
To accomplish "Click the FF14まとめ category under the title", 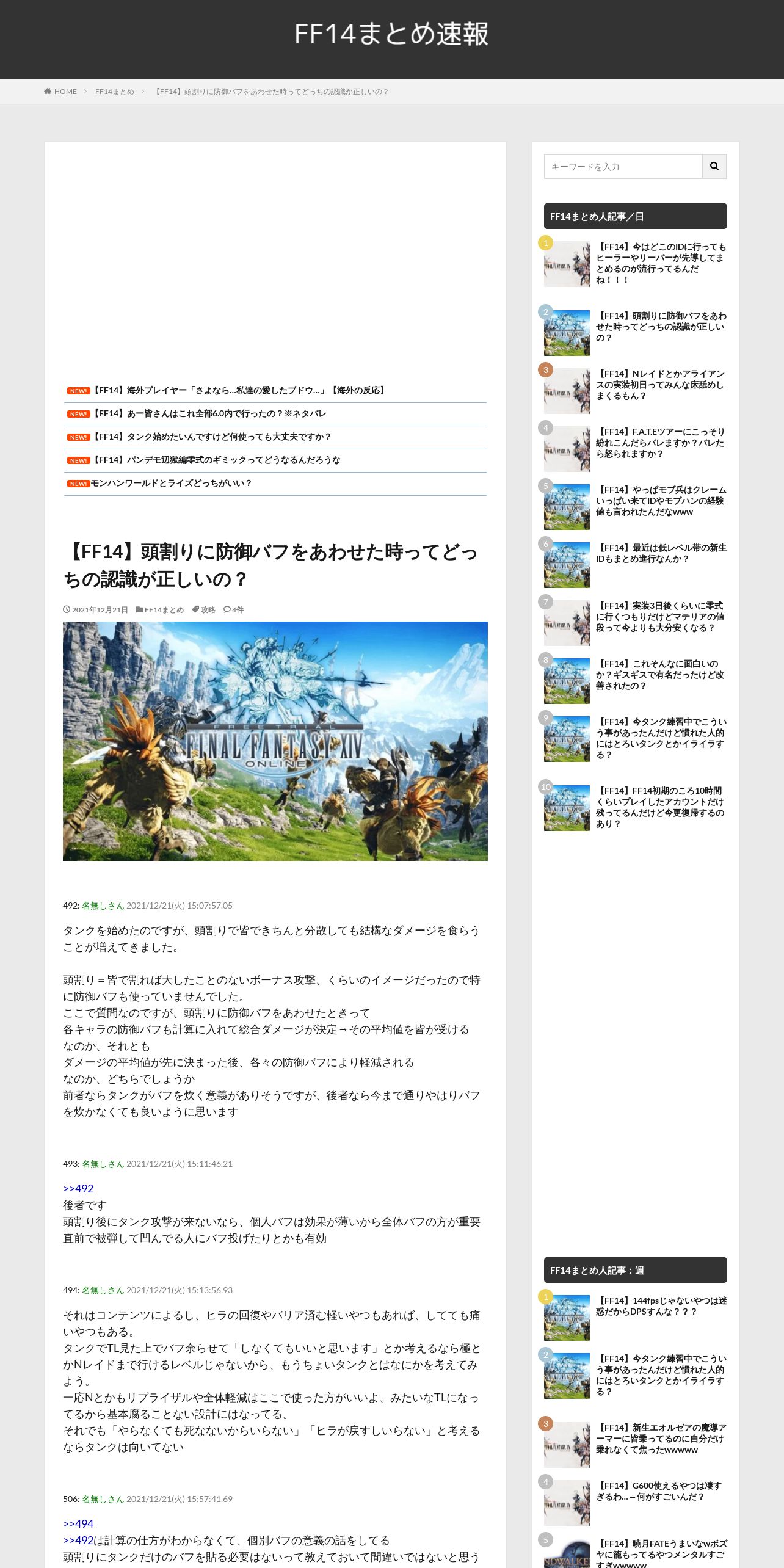I will coord(164,609).
